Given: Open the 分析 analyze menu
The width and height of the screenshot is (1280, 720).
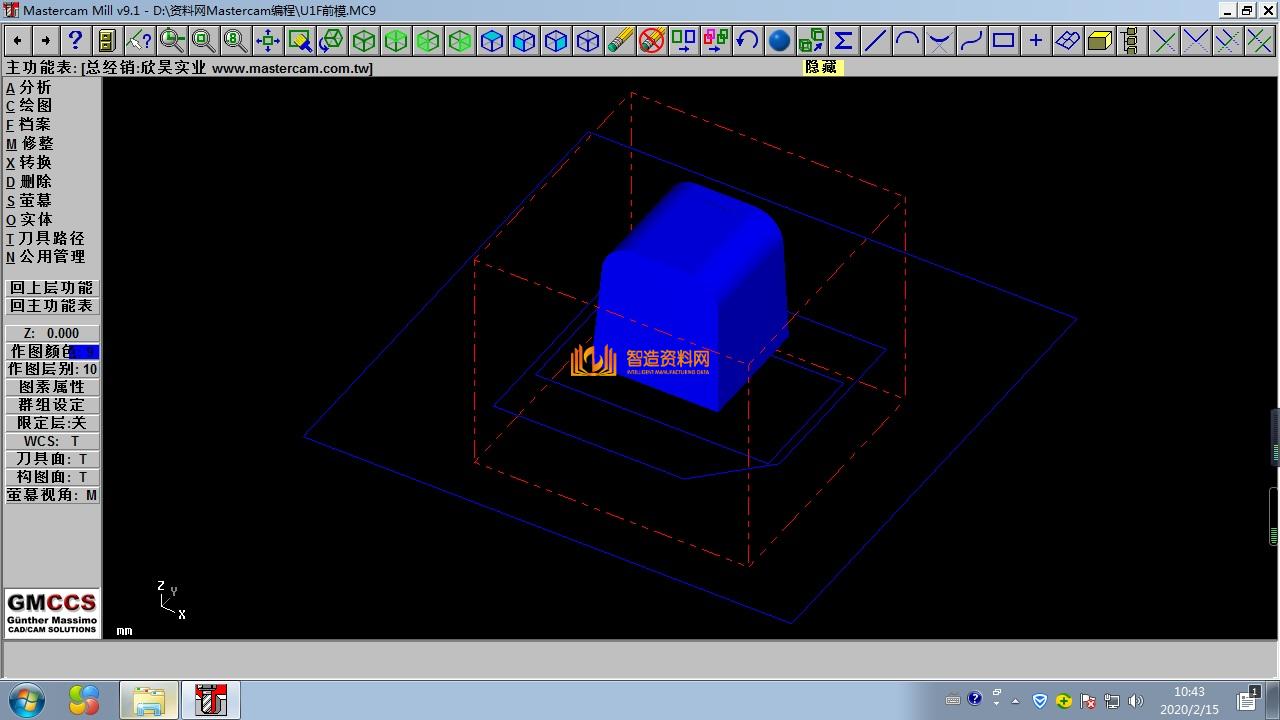Looking at the screenshot, I should click(x=34, y=87).
